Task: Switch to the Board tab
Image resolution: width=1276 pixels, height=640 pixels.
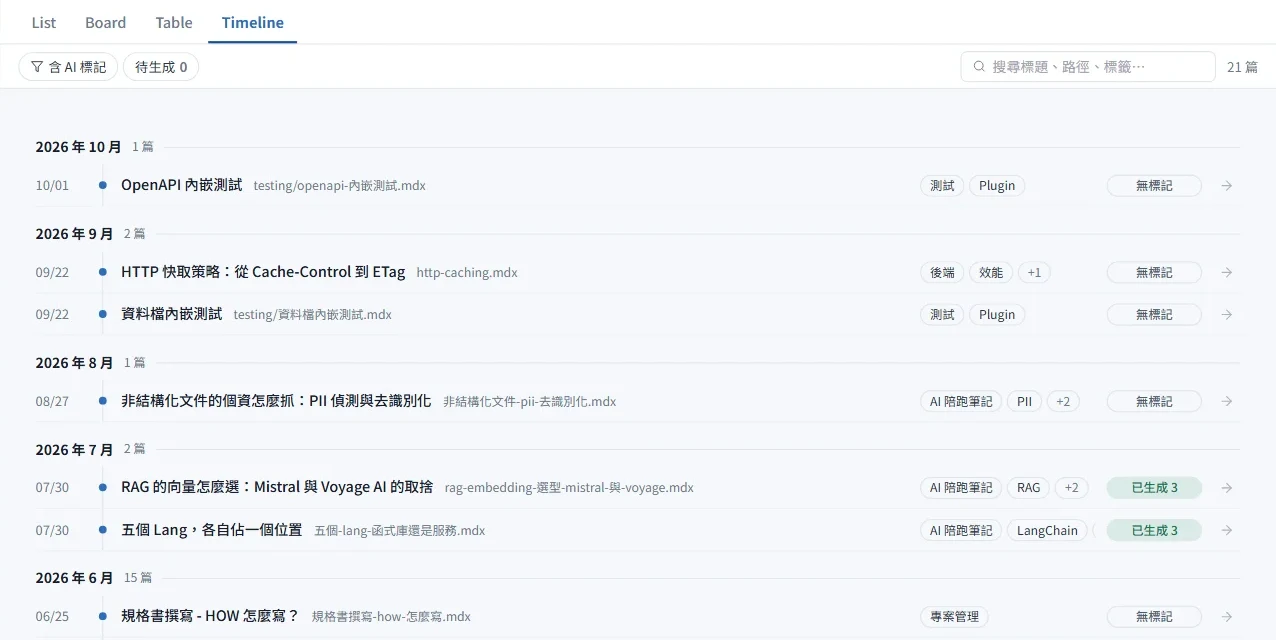Action: tap(105, 22)
